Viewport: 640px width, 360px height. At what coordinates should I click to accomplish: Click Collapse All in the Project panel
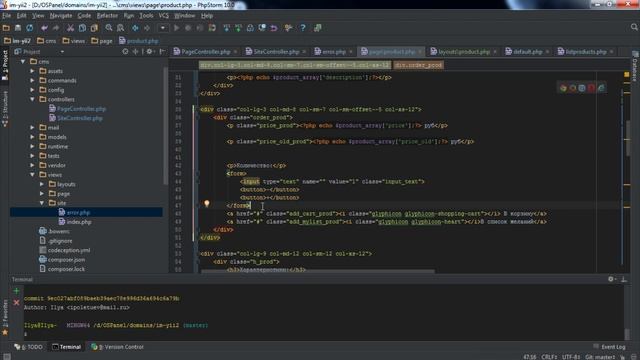click(136, 51)
